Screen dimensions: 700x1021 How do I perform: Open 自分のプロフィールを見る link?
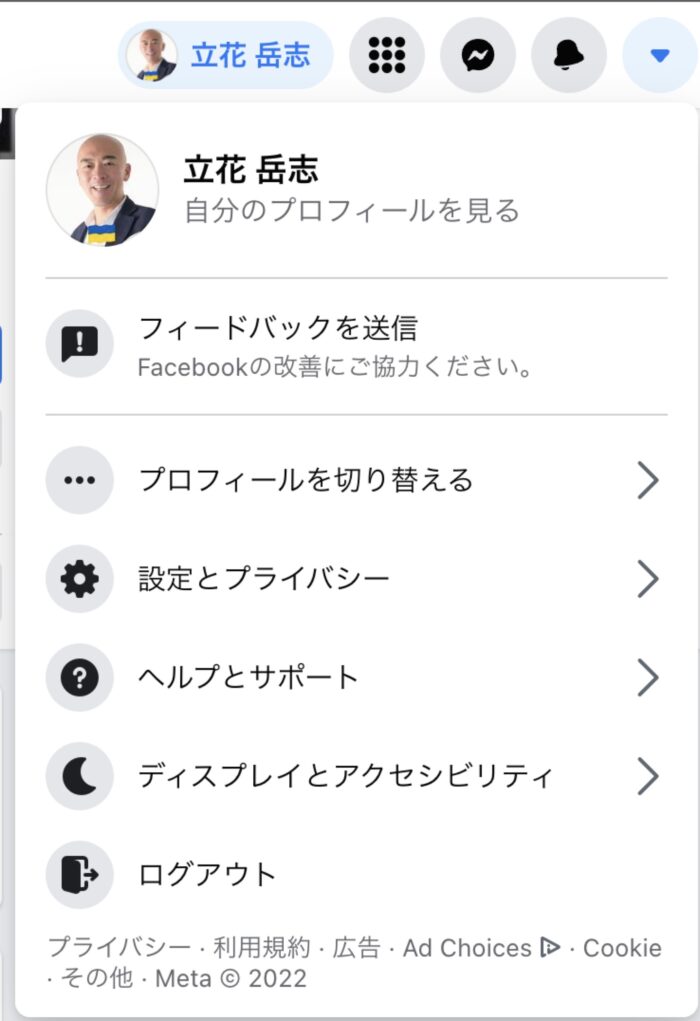click(352, 211)
